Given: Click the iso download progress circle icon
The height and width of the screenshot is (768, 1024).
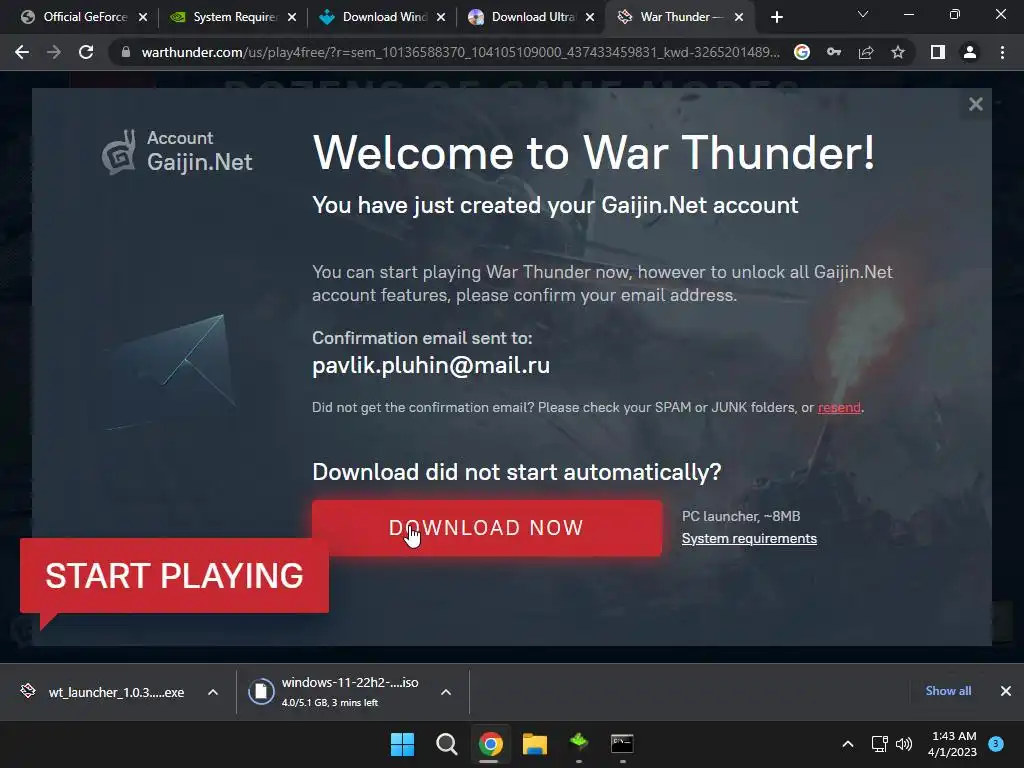Looking at the screenshot, I should 261,692.
